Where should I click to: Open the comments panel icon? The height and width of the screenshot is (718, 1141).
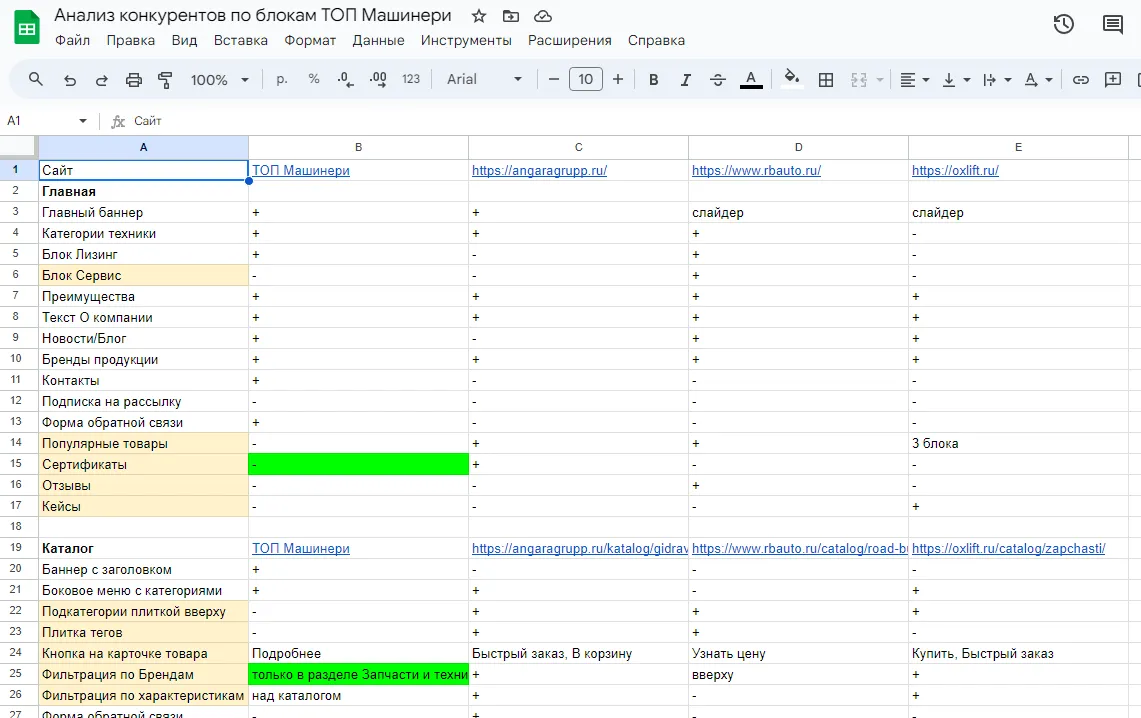pos(1113,24)
